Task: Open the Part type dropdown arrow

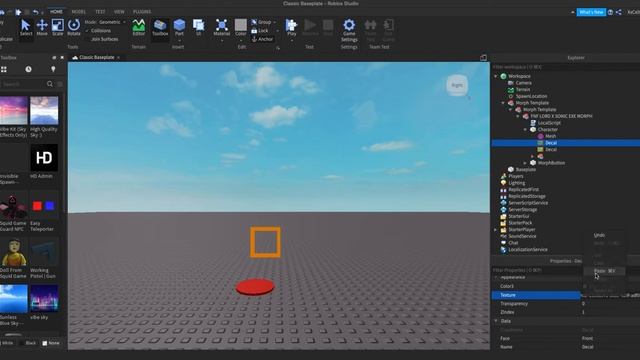Action: click(179, 40)
